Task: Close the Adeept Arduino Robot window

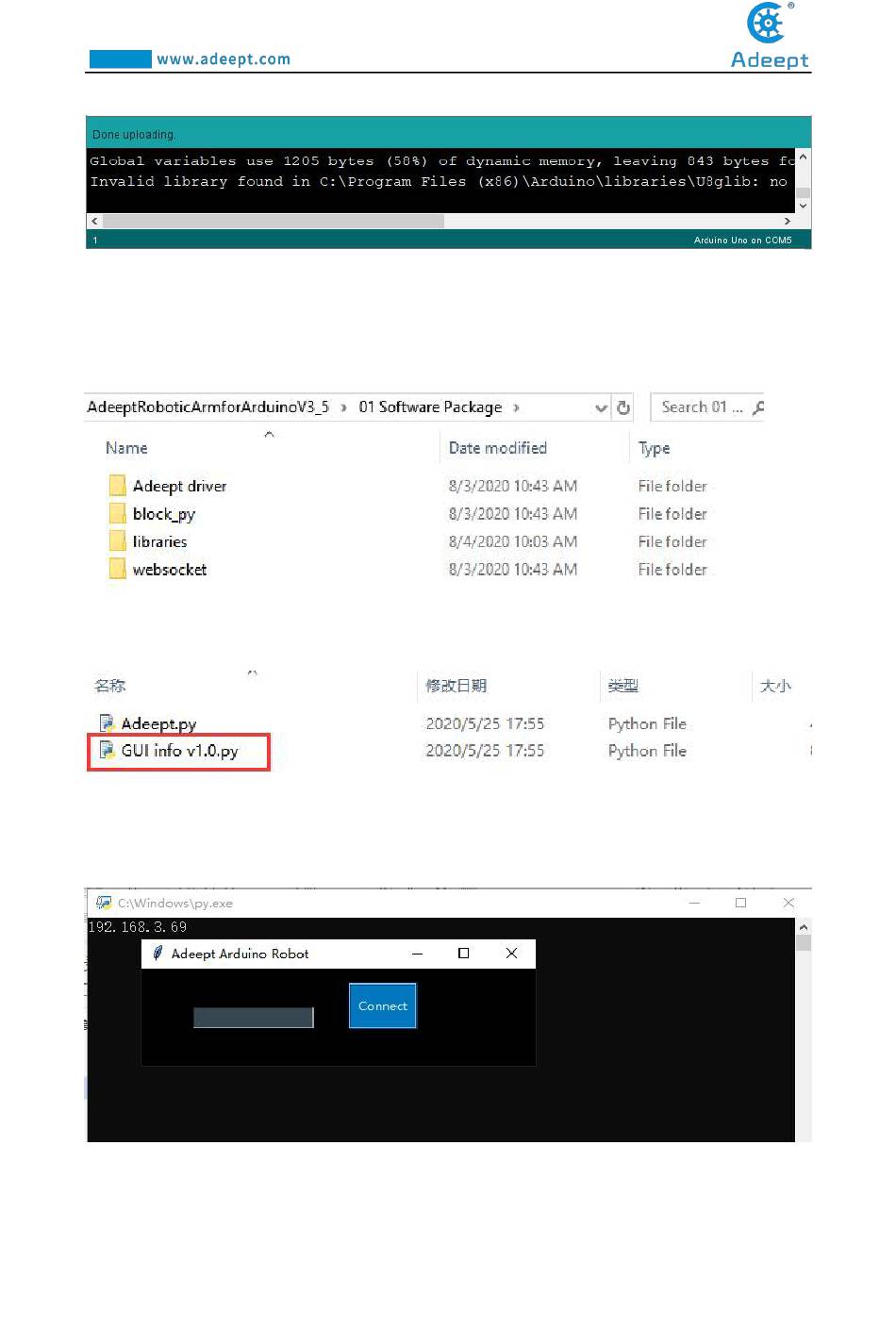Action: click(511, 954)
